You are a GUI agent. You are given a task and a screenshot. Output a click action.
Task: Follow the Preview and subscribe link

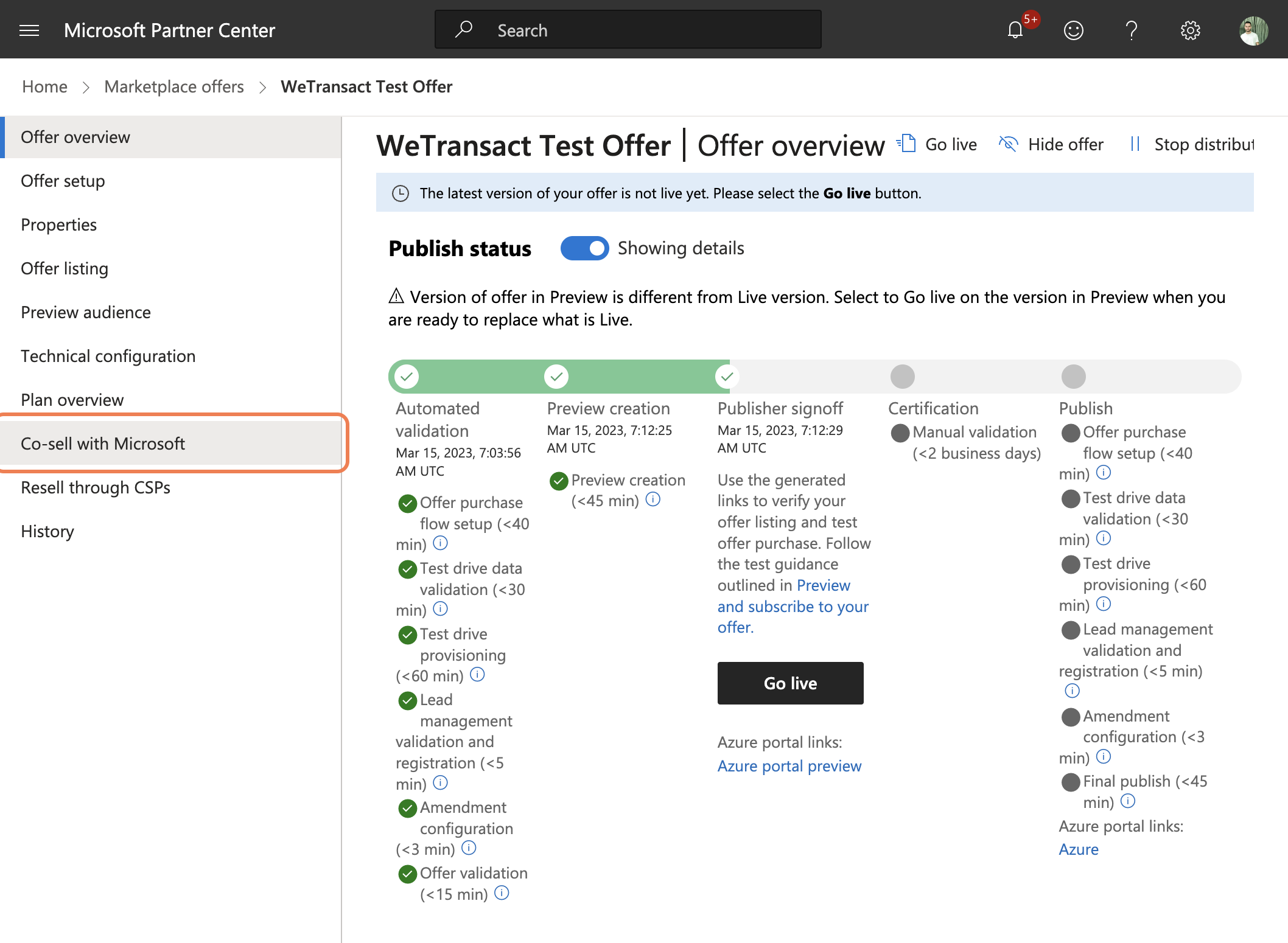click(x=793, y=606)
